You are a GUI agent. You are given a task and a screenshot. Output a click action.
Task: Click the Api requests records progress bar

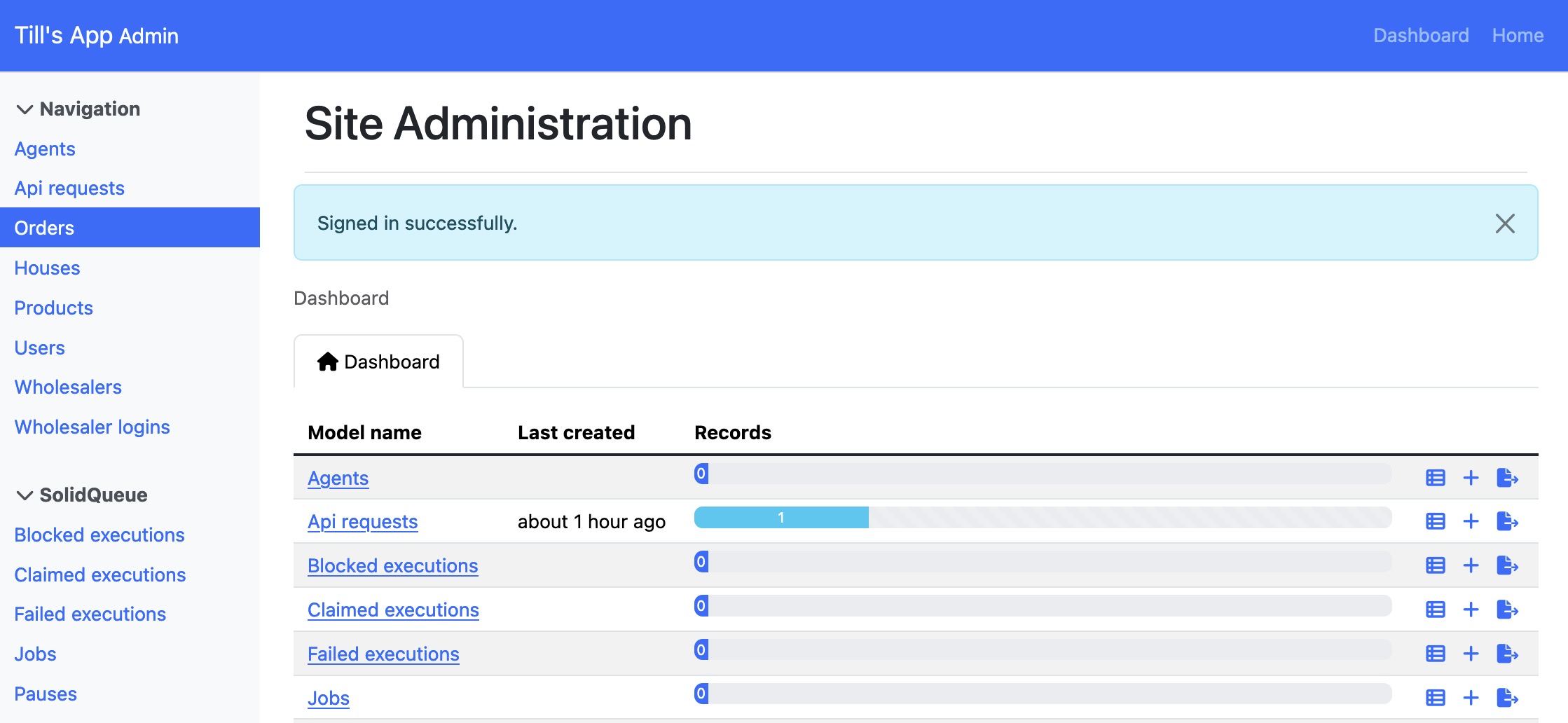(x=1042, y=518)
